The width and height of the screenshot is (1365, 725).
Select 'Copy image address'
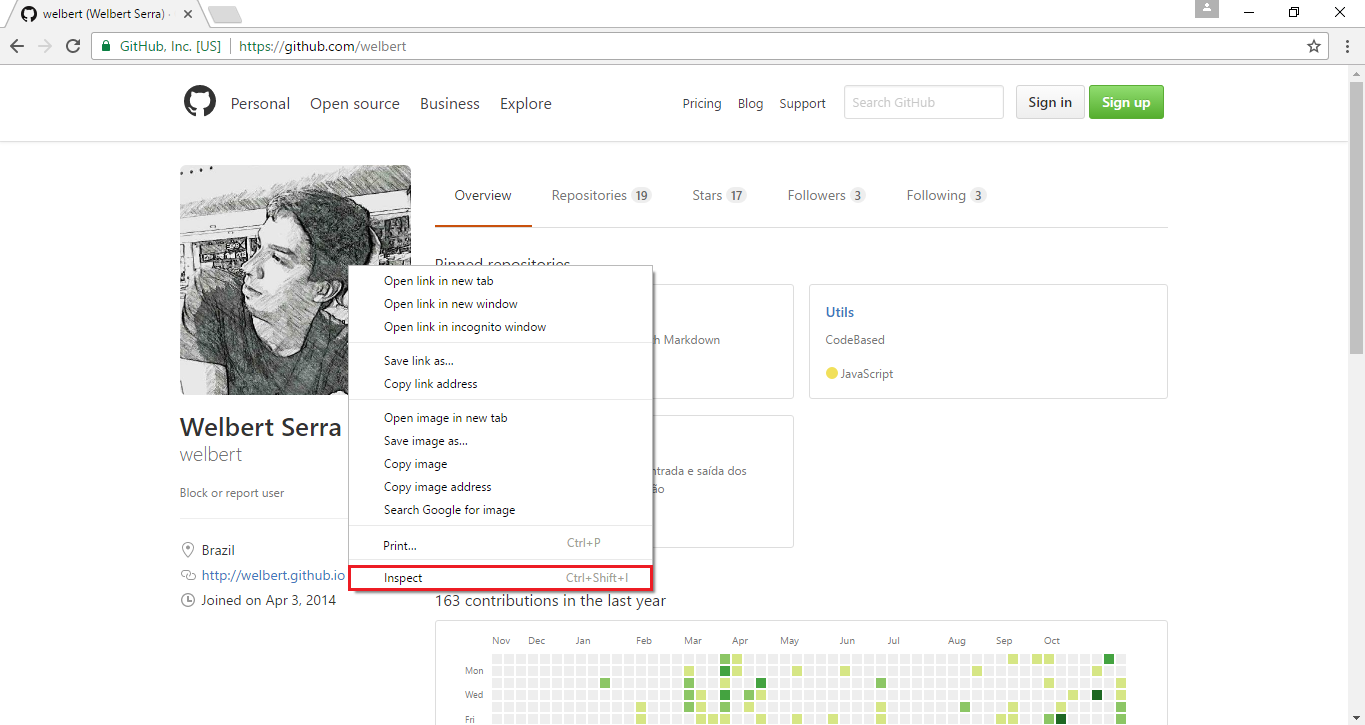point(500,487)
